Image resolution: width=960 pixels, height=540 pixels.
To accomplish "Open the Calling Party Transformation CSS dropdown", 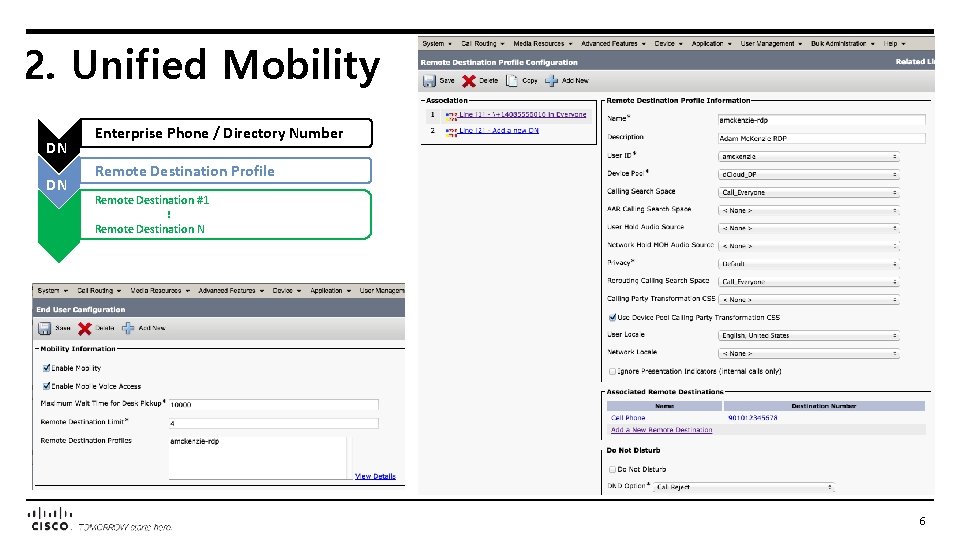I will coord(808,300).
